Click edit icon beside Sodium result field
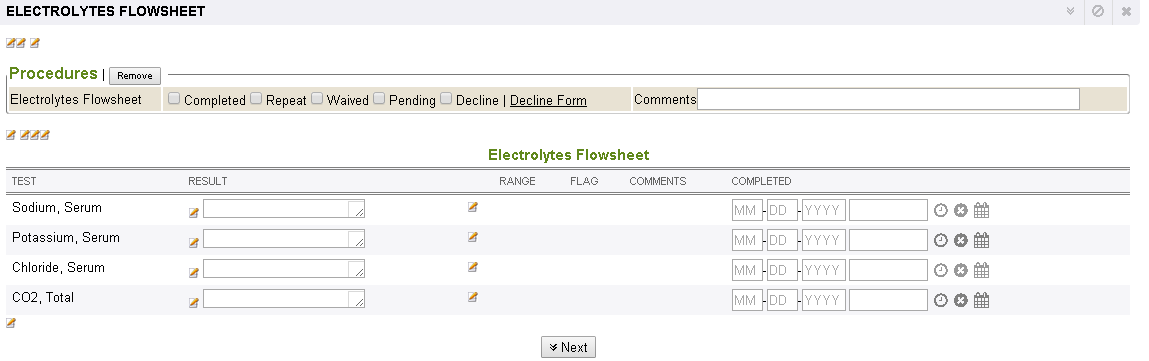Screen dimensions: 1149x361 (x=193, y=212)
